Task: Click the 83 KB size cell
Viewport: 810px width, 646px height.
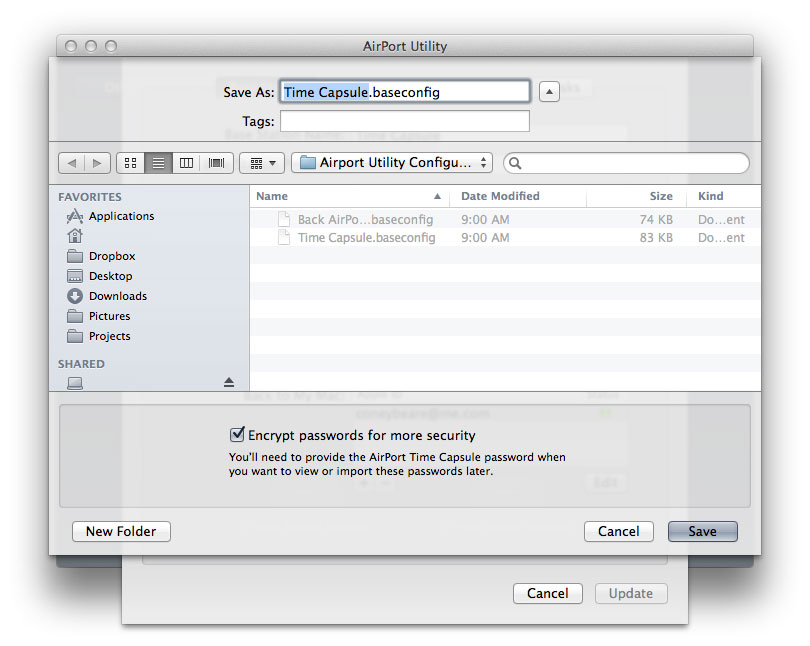Action: point(656,238)
